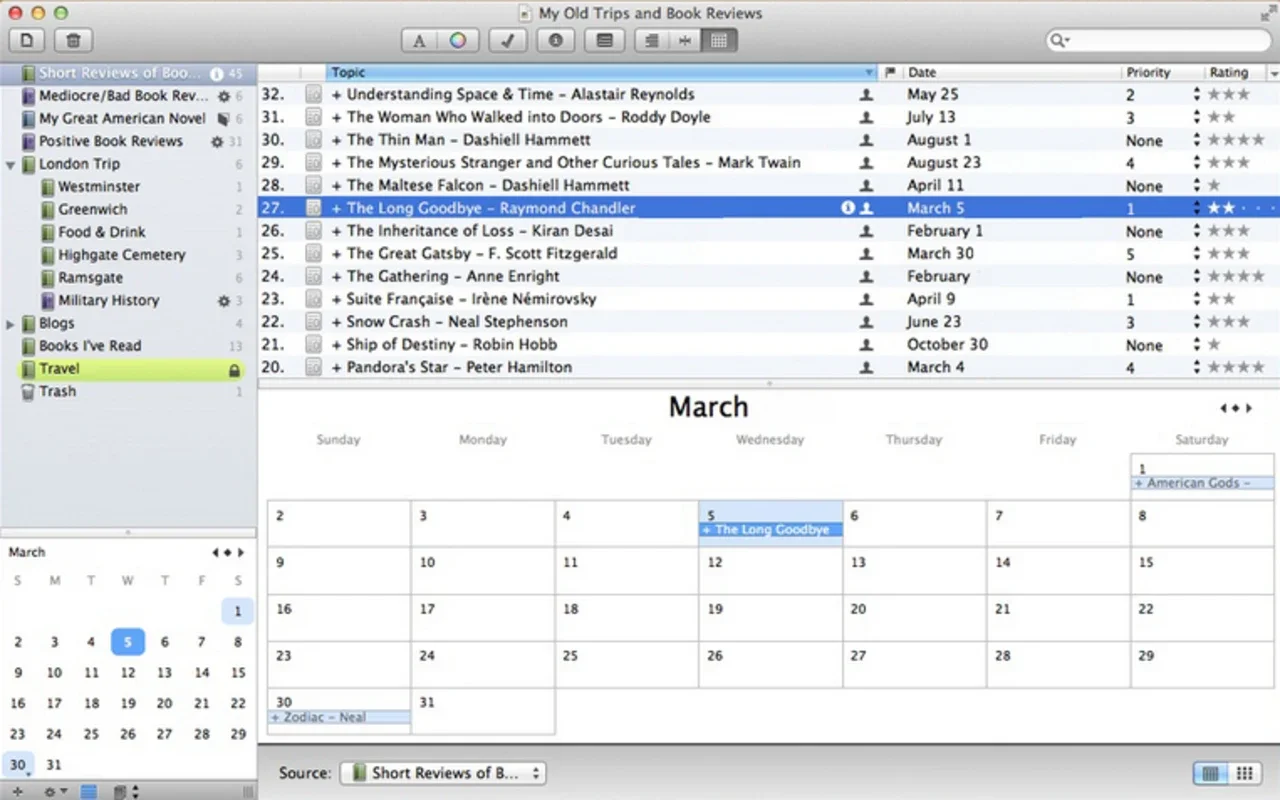This screenshot has height=800, width=1280.
Task: Jump to today dot in main calendar
Action: click(x=1236, y=408)
